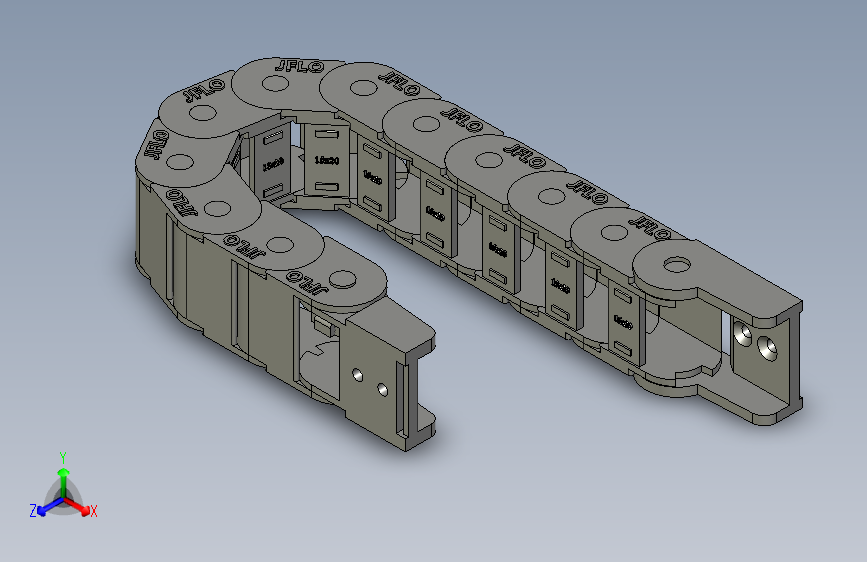
Task: Select the upper-left countersunk hole on the right end bracket
Action: tap(743, 335)
